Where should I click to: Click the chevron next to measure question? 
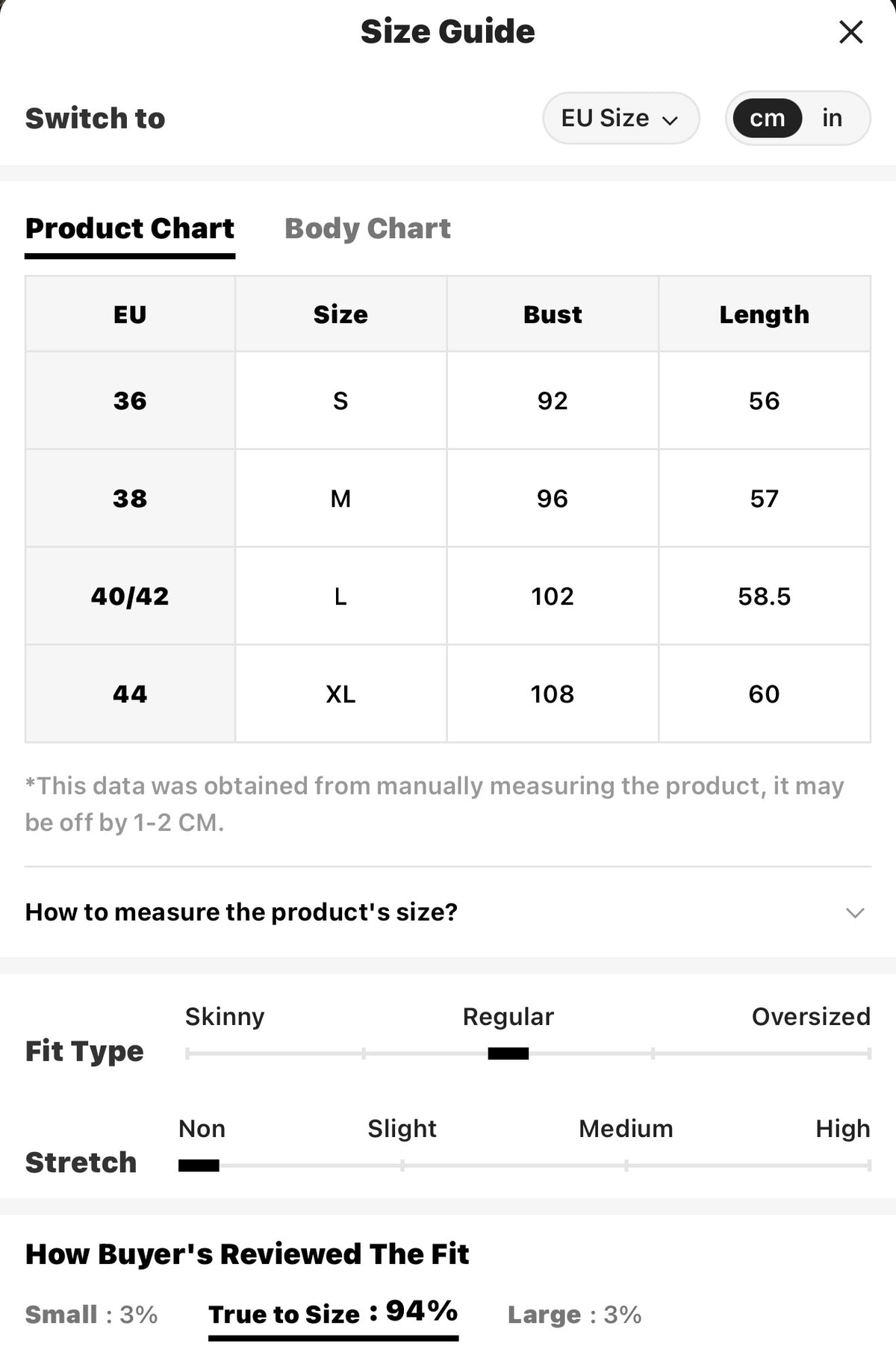855,912
